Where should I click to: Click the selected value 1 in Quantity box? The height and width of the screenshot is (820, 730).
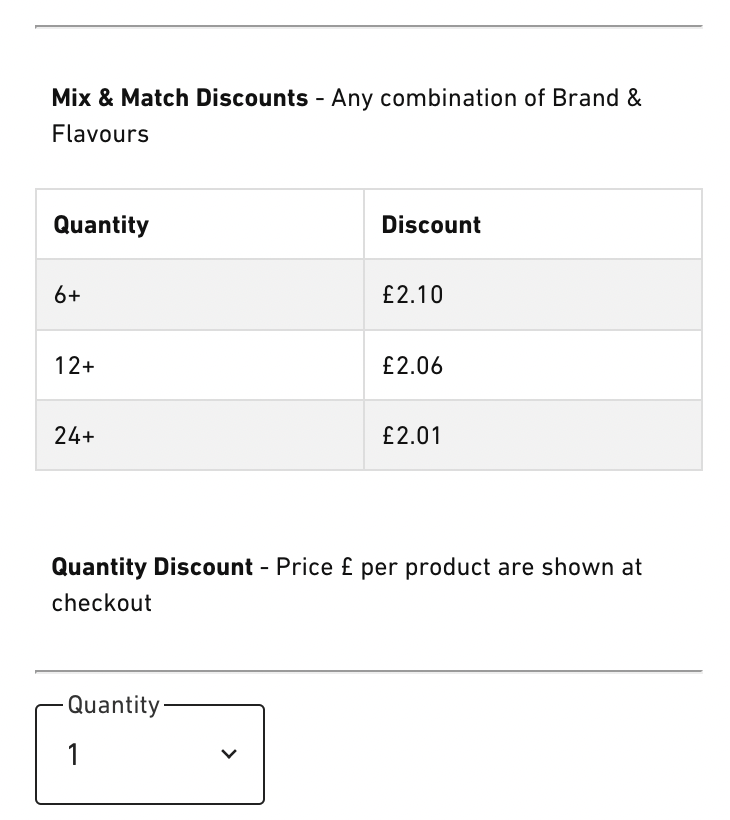point(73,755)
